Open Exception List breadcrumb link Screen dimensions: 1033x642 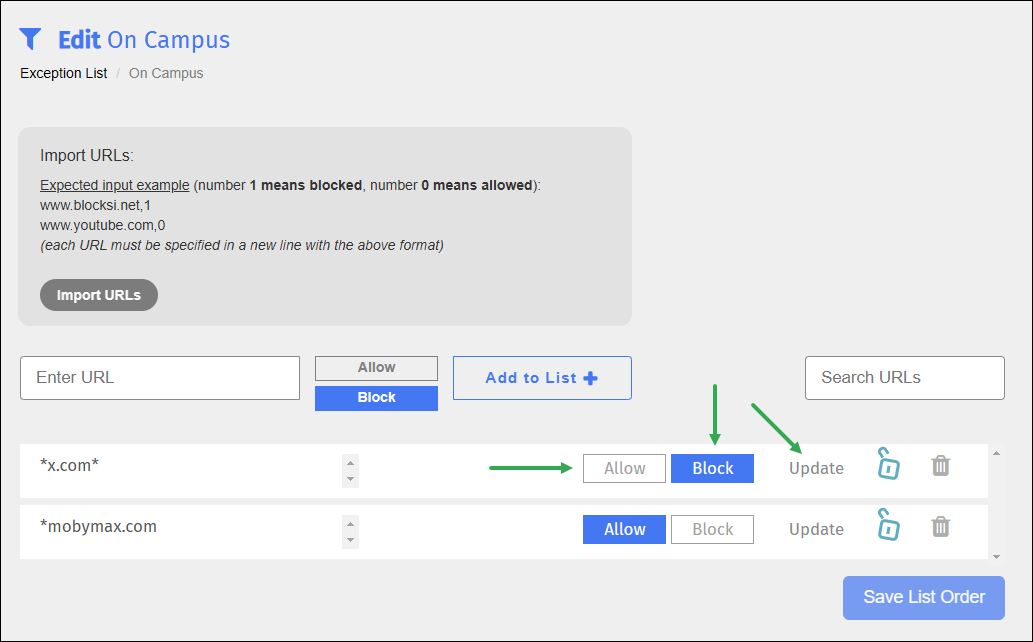point(63,73)
